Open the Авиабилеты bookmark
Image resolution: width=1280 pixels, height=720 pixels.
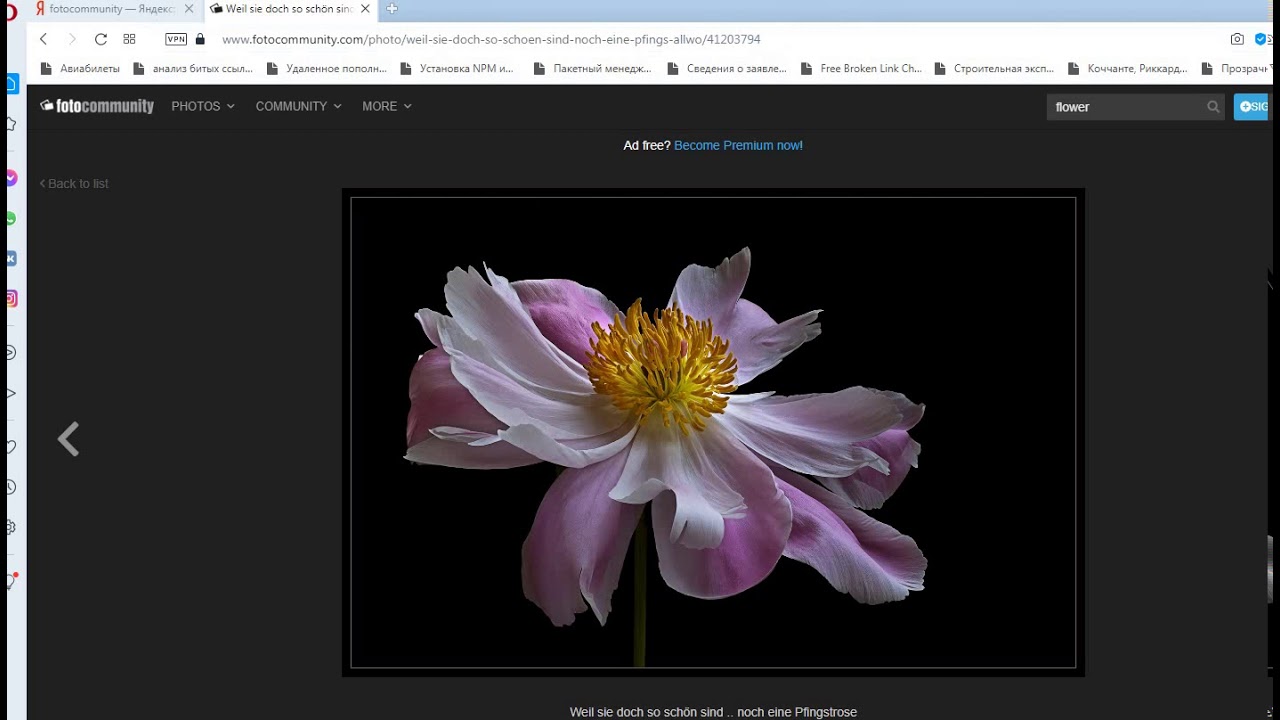pos(80,69)
